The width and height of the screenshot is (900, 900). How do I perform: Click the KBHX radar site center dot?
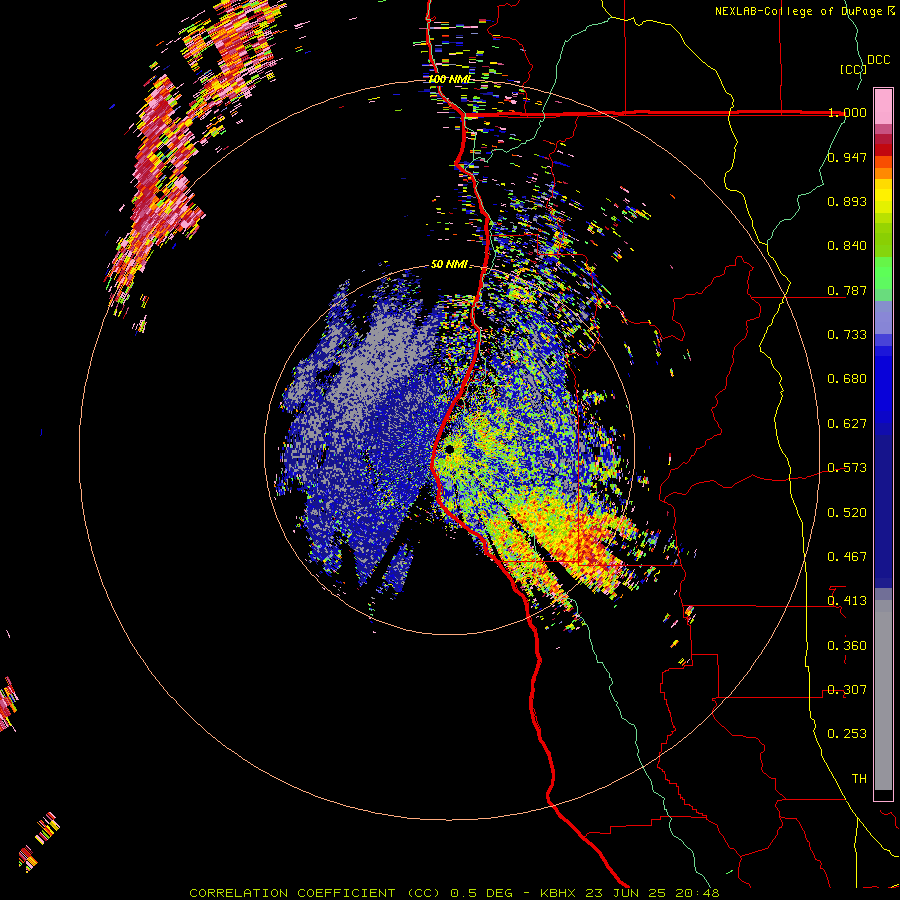point(449,449)
